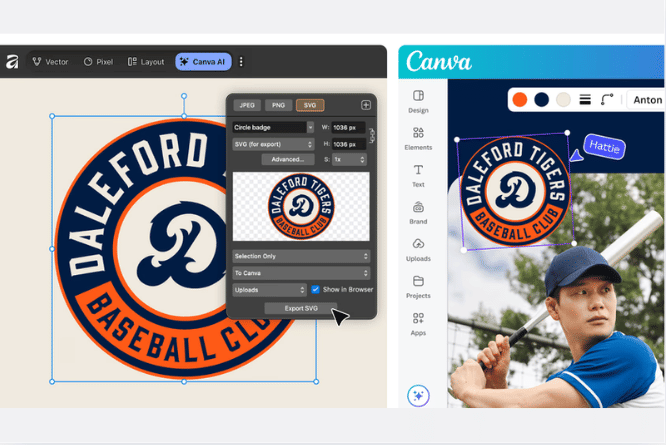The image size is (666, 445).
Task: Open the Uploads folder dropdown
Action: click(x=269, y=290)
